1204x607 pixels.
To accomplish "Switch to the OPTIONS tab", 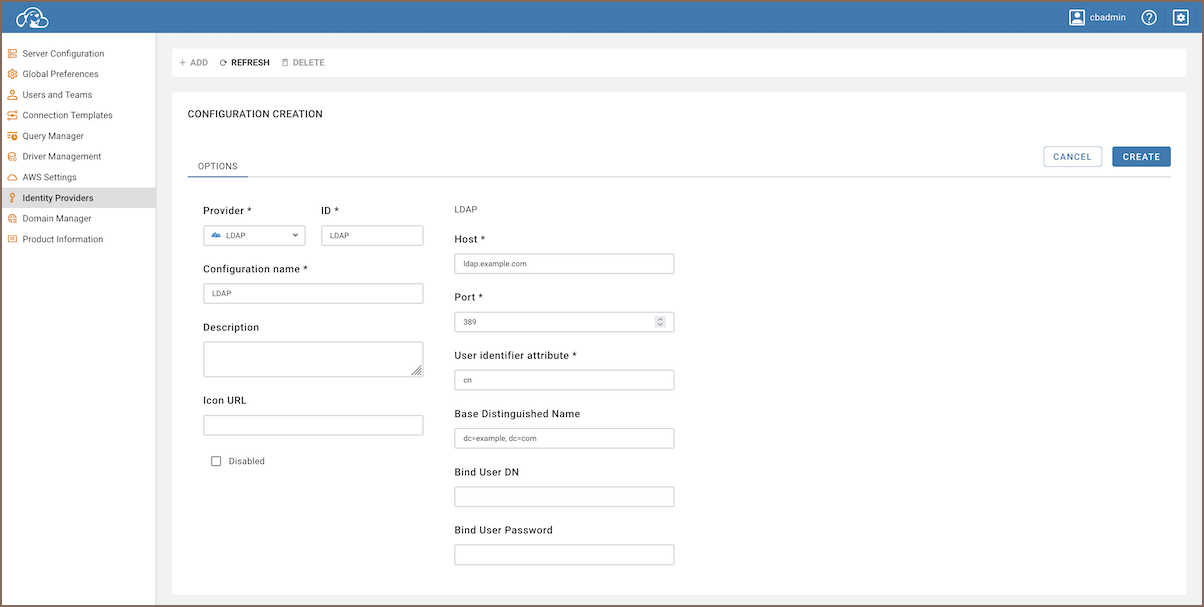I will 217,166.
